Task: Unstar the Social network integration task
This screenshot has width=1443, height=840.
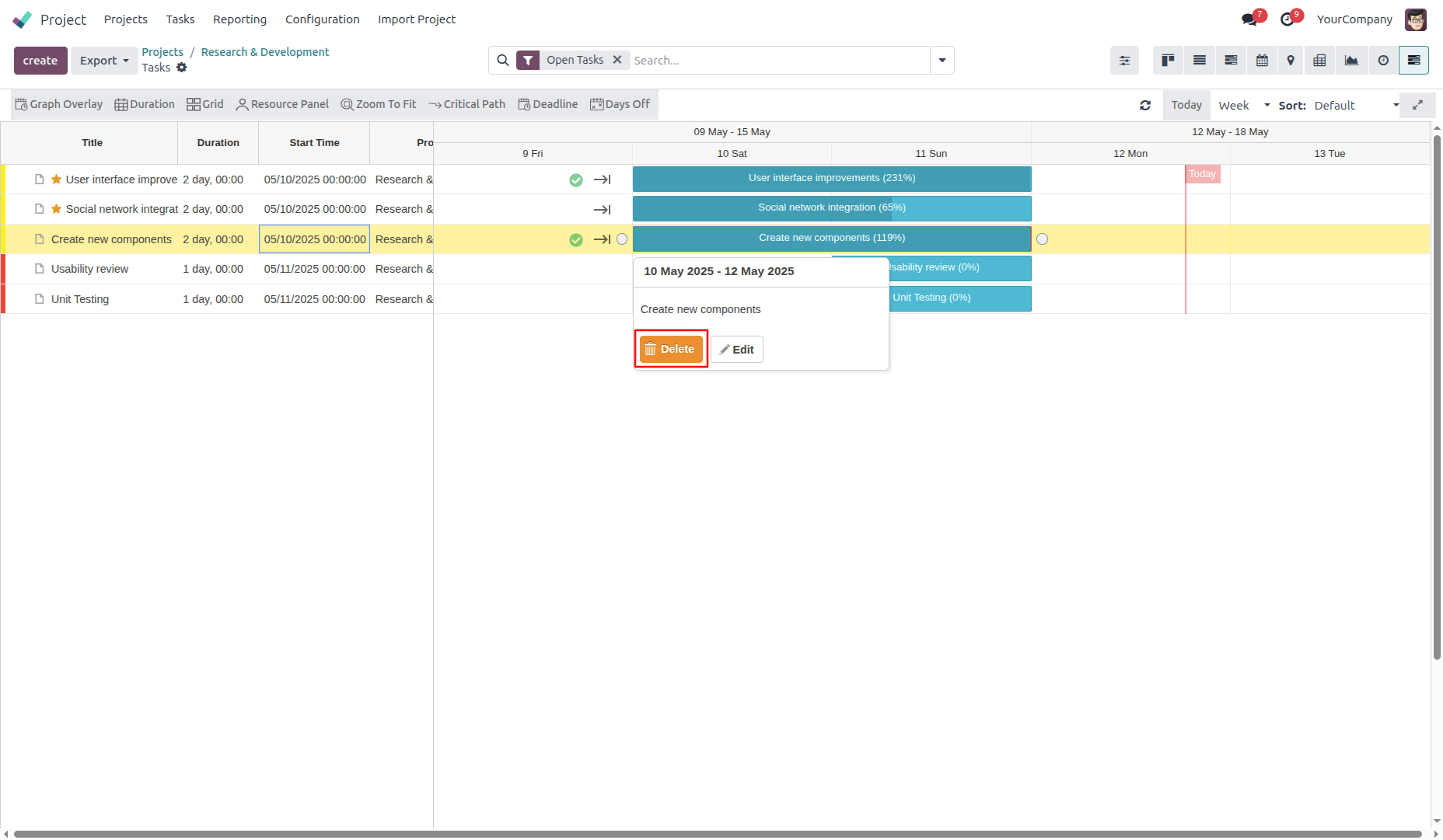Action: point(56,209)
